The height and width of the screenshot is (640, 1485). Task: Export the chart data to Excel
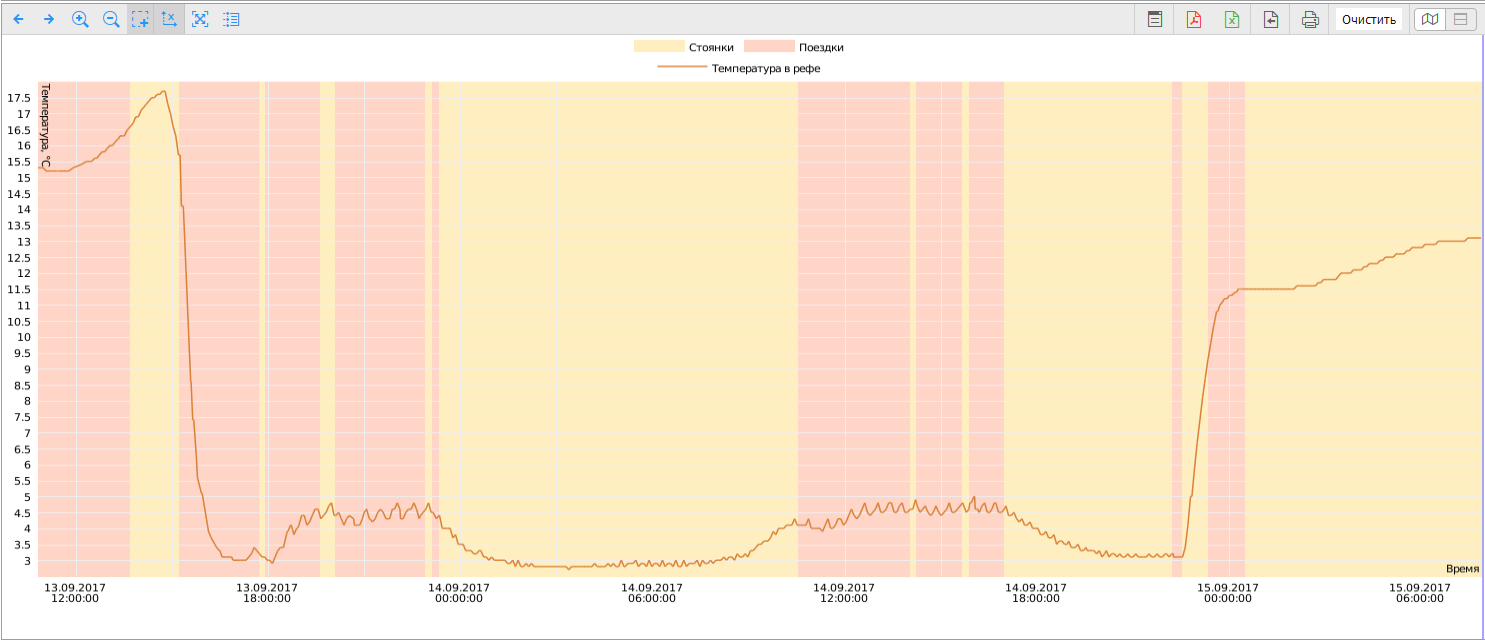pos(1232,19)
